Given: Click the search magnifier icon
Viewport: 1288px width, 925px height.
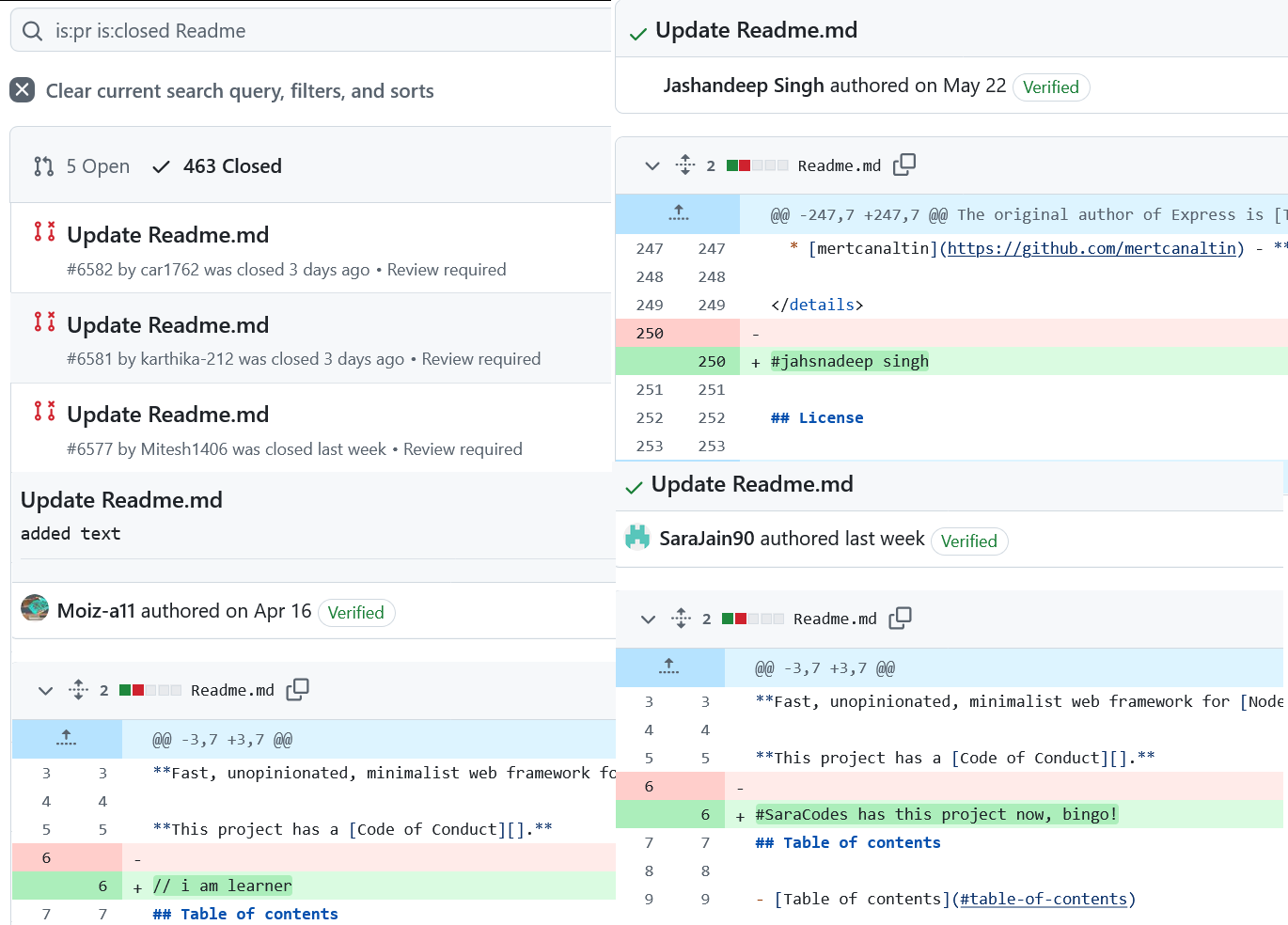Looking at the screenshot, I should click(x=32, y=31).
